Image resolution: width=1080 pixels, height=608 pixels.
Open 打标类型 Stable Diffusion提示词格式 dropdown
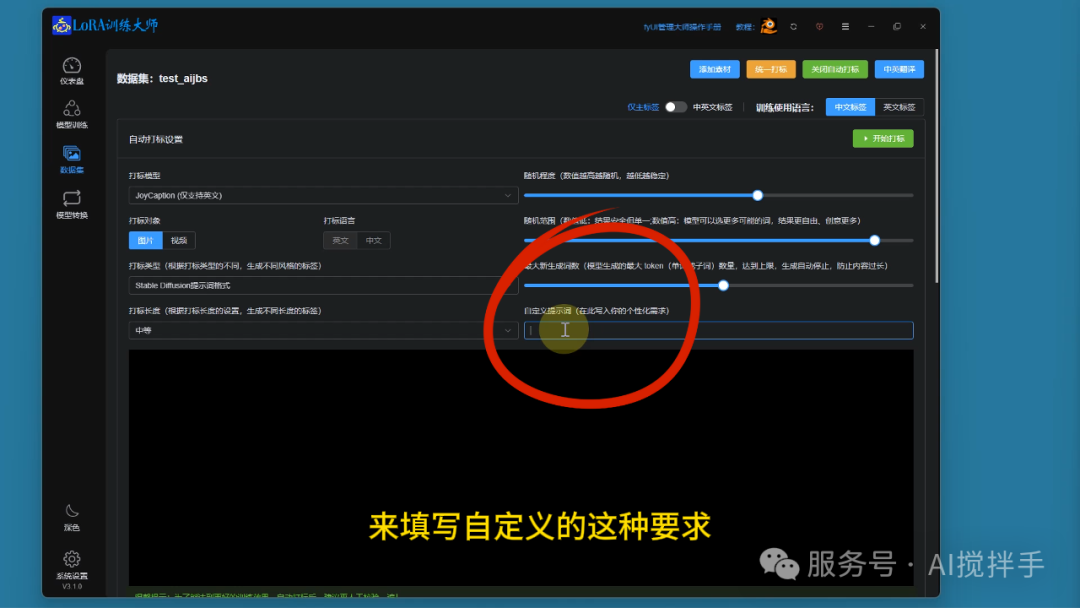click(x=323, y=285)
